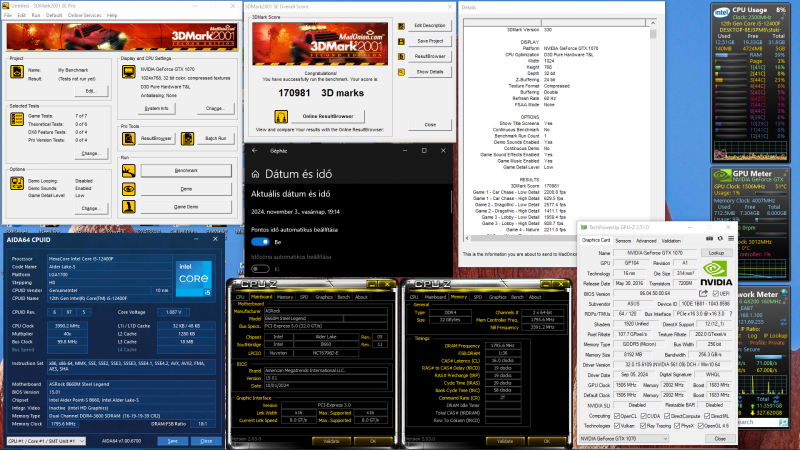Open Graphics tab in right CPU-Z window
The image size is (800, 450).
click(x=497, y=297)
